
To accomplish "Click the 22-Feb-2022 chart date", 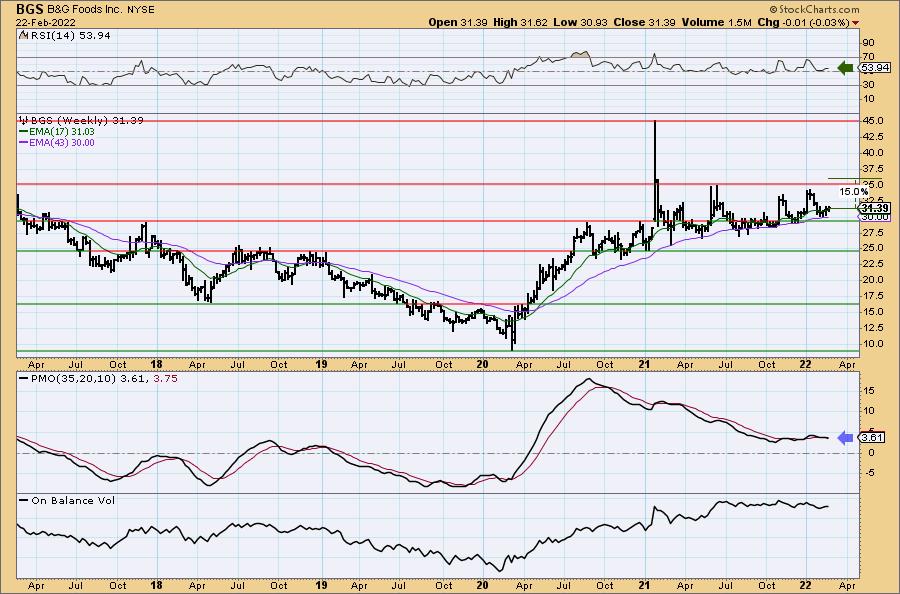I will [x=46, y=23].
